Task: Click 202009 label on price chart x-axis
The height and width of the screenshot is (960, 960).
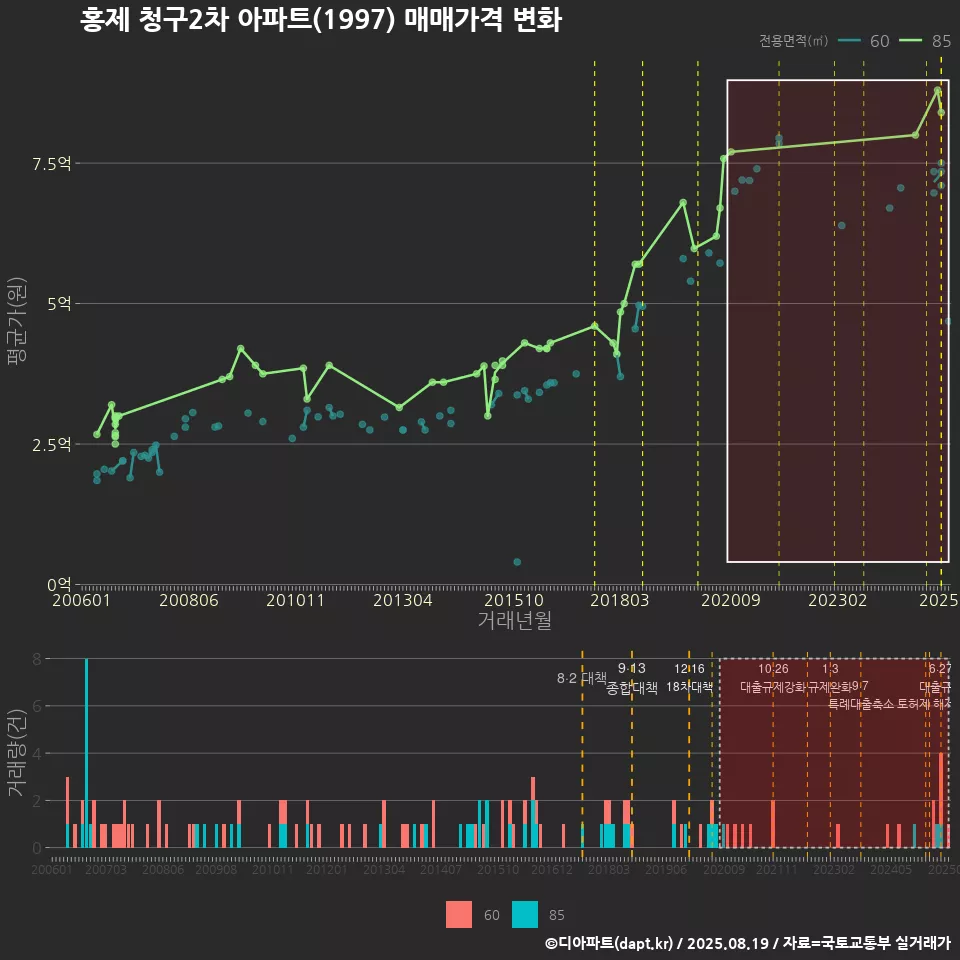Action: tap(730, 600)
